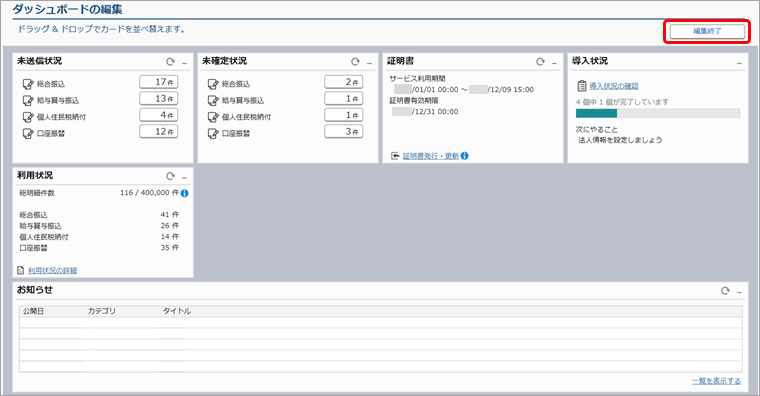Click the export icon before 証明書発行・更新
This screenshot has height=396, width=760.
tap(395, 156)
